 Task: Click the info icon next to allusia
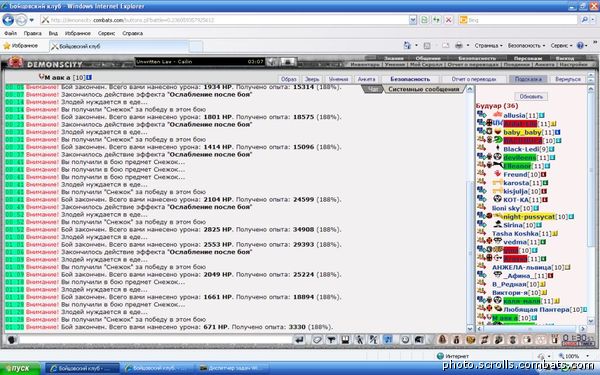[541, 116]
